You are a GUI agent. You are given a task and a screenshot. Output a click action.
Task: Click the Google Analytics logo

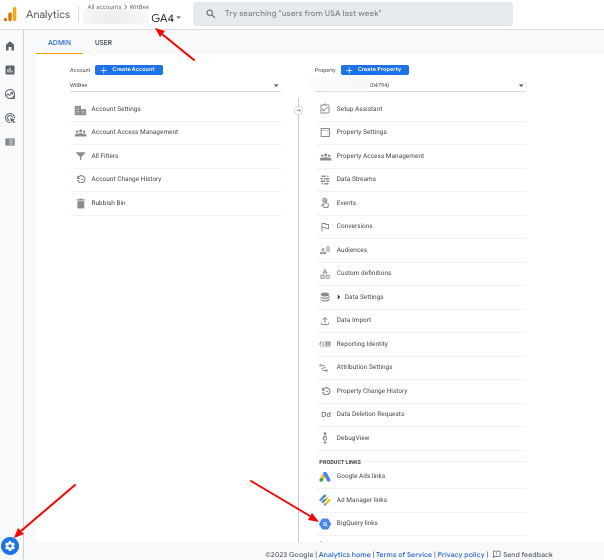coord(10,14)
